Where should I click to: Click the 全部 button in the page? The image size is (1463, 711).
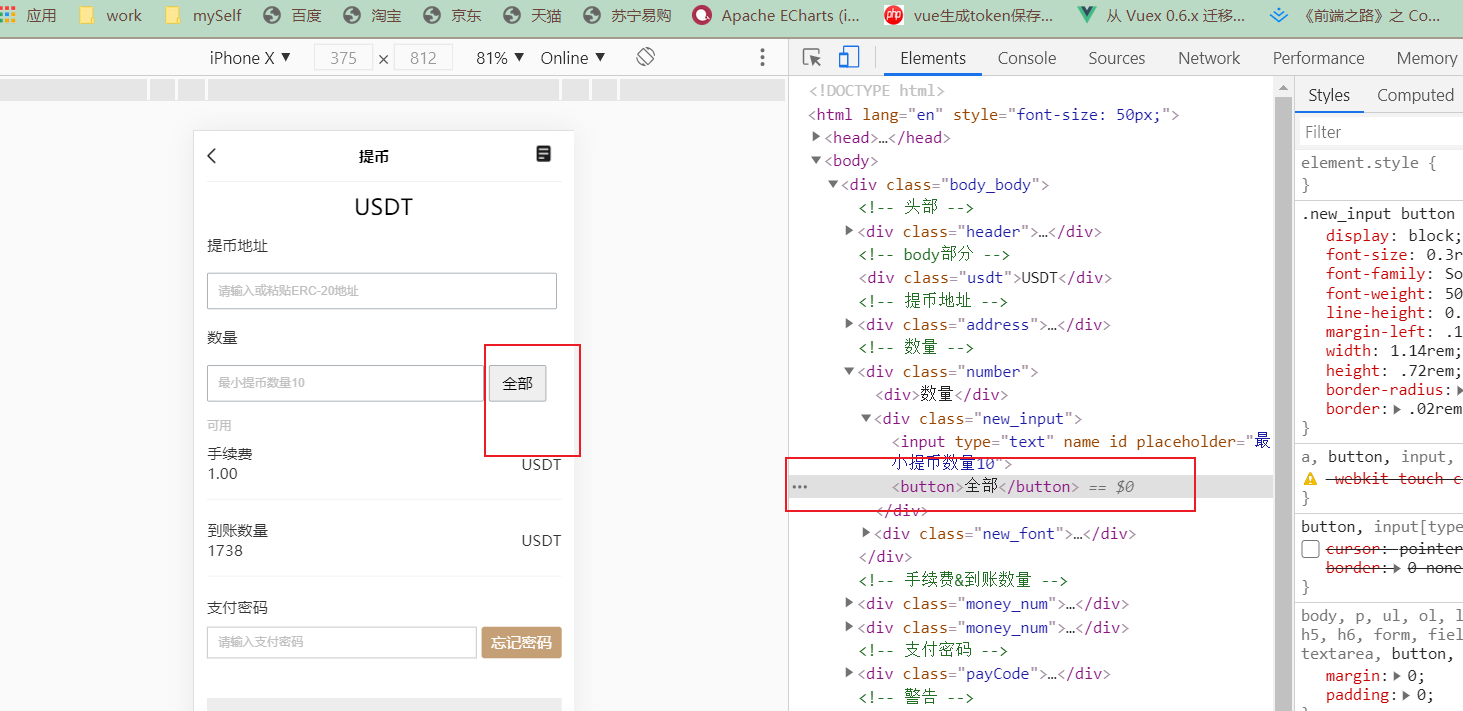coord(517,383)
